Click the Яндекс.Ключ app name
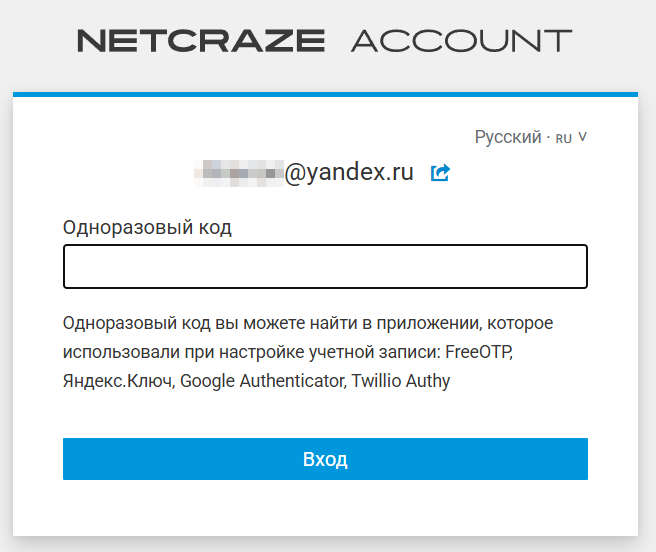Image resolution: width=656 pixels, height=552 pixels. [x=118, y=381]
